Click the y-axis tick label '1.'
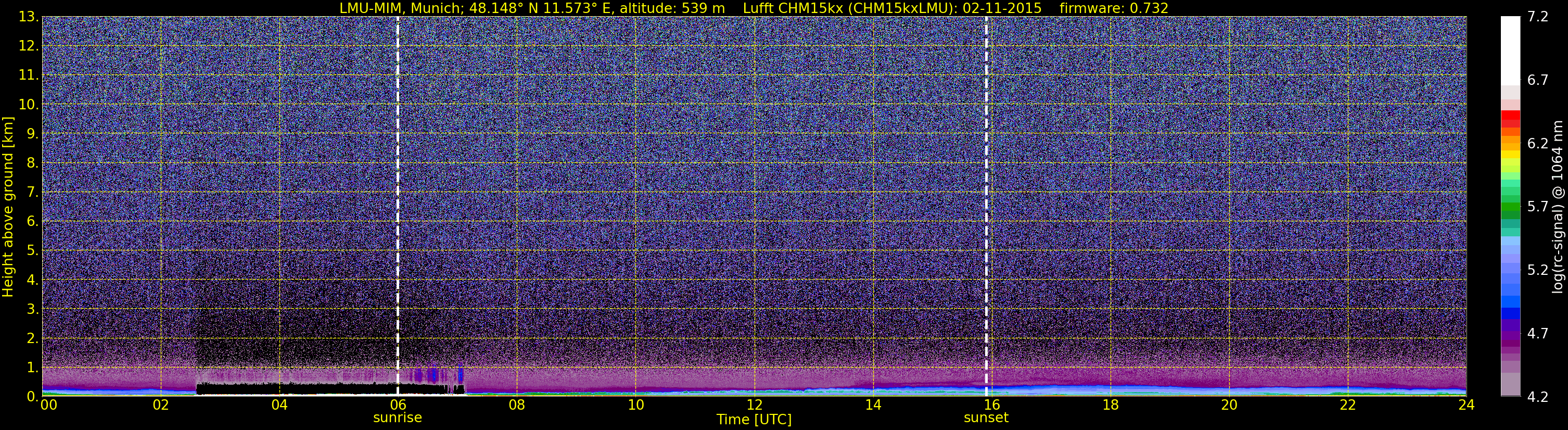The width and height of the screenshot is (1568, 430). (32, 367)
